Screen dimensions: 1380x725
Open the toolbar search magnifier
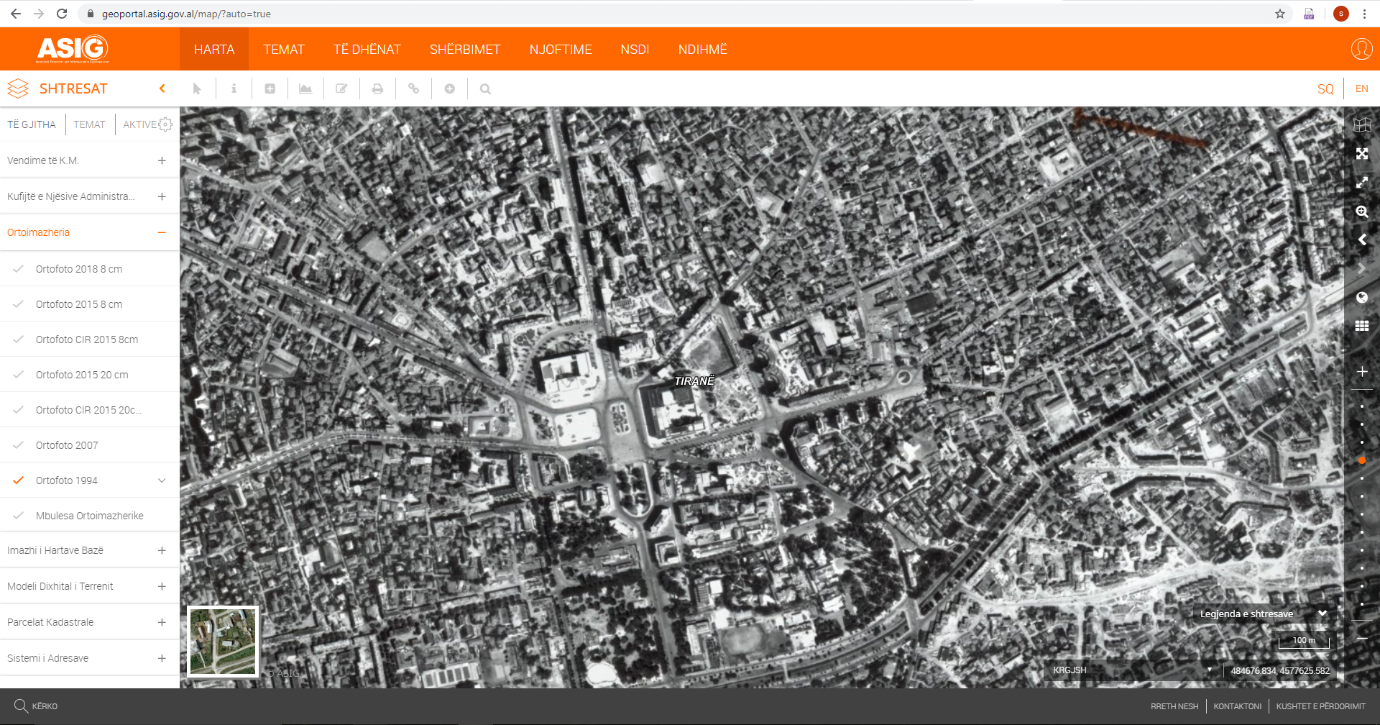[486, 88]
